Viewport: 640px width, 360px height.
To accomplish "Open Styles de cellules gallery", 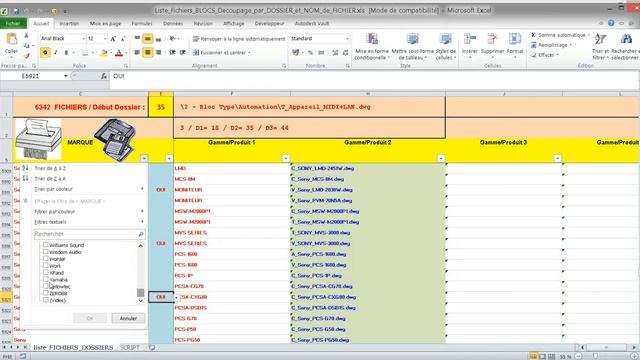I will (445, 47).
